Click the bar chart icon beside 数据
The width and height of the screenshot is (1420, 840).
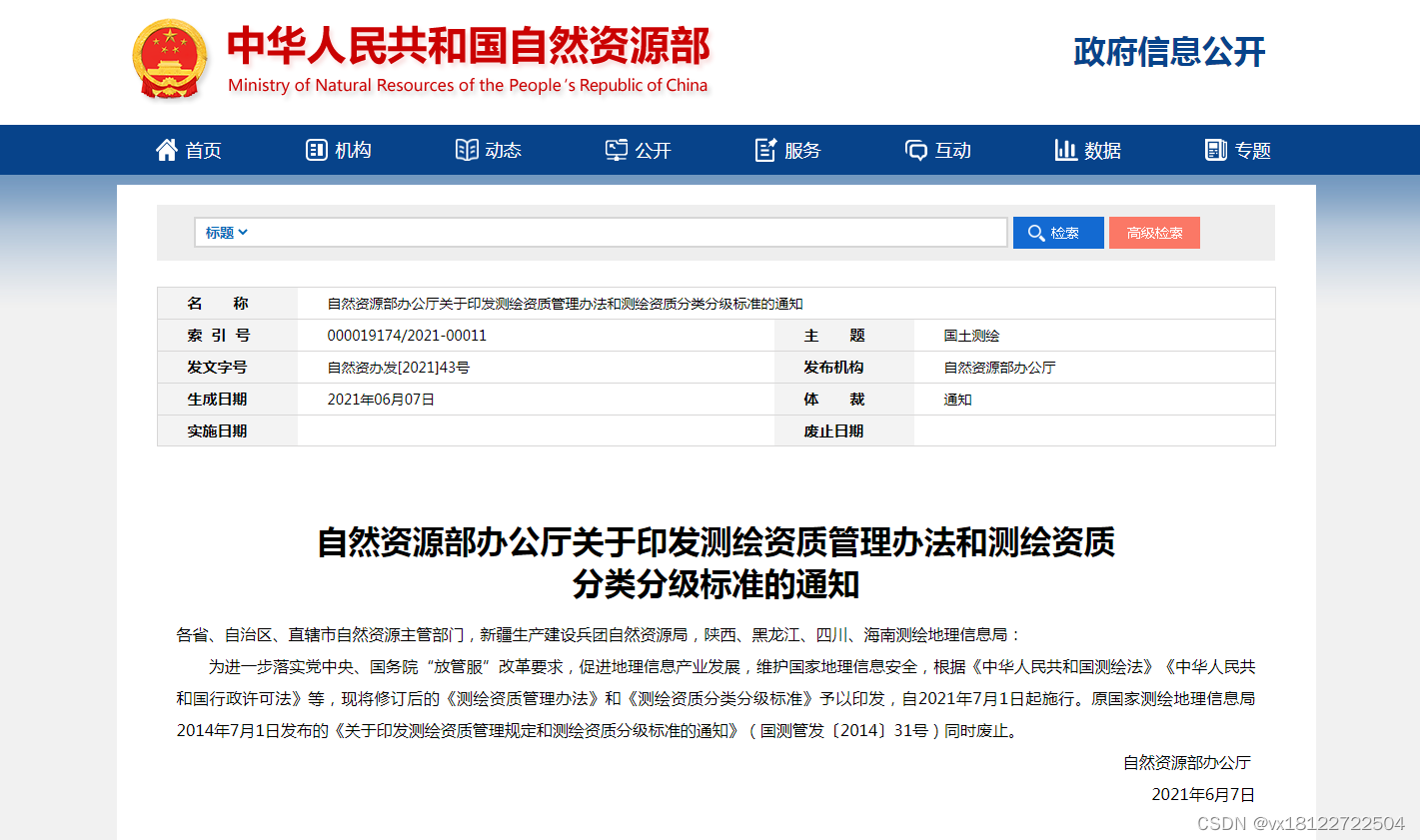tap(1066, 150)
